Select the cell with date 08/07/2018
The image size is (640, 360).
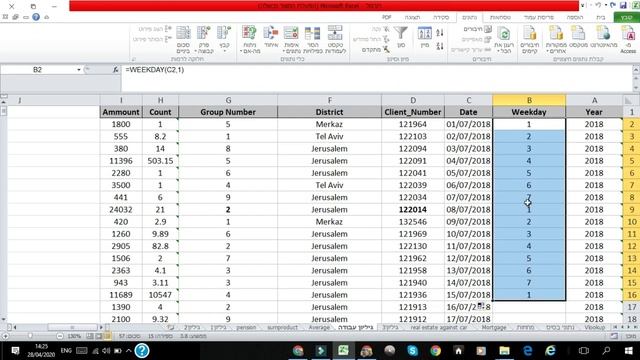468,209
